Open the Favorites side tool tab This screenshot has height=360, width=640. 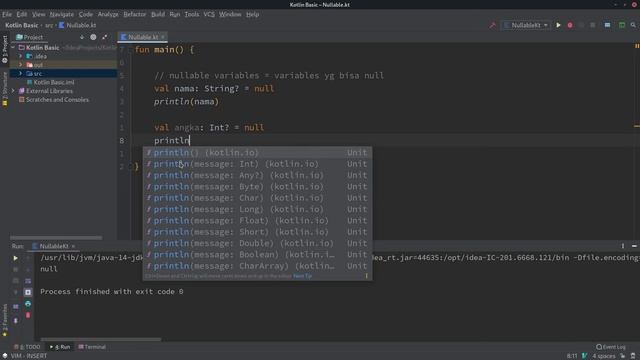click(x=4, y=320)
